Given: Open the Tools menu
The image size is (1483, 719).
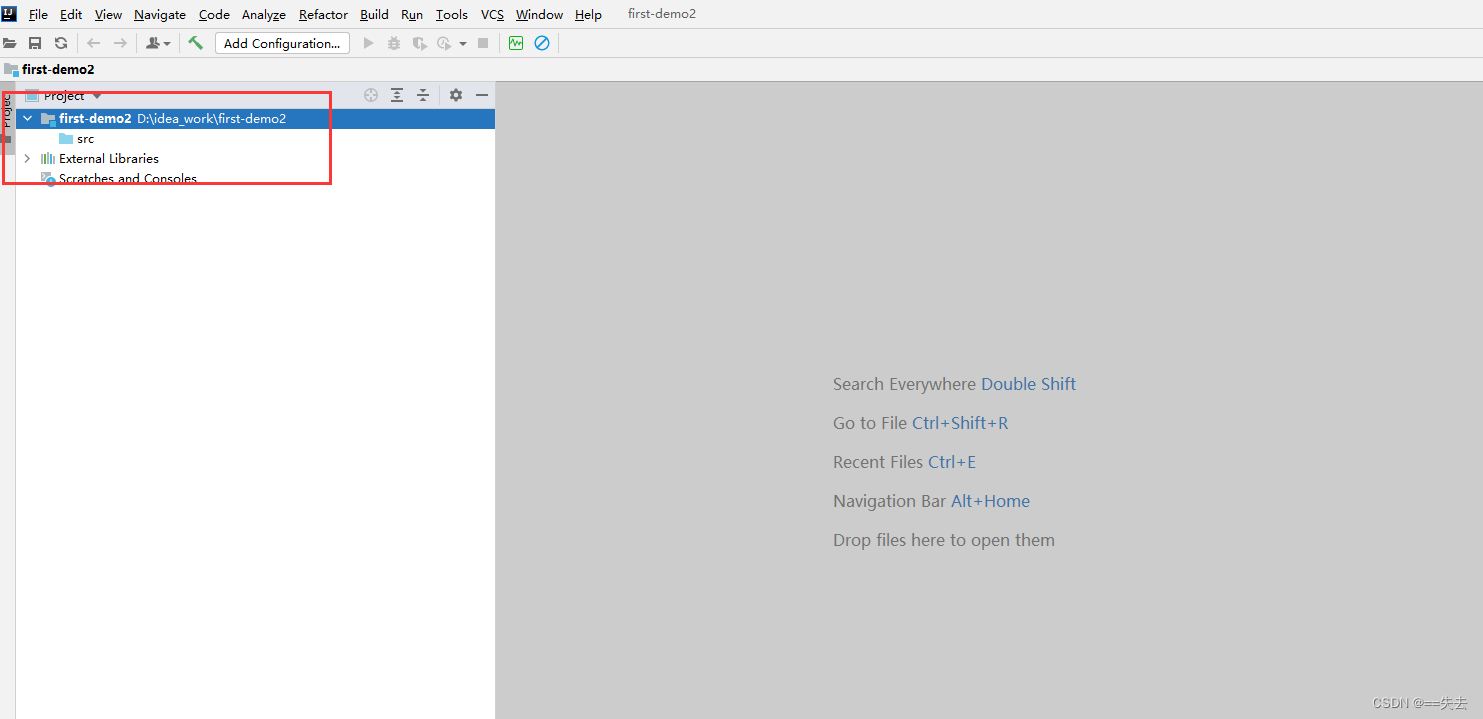Looking at the screenshot, I should click(x=452, y=14).
